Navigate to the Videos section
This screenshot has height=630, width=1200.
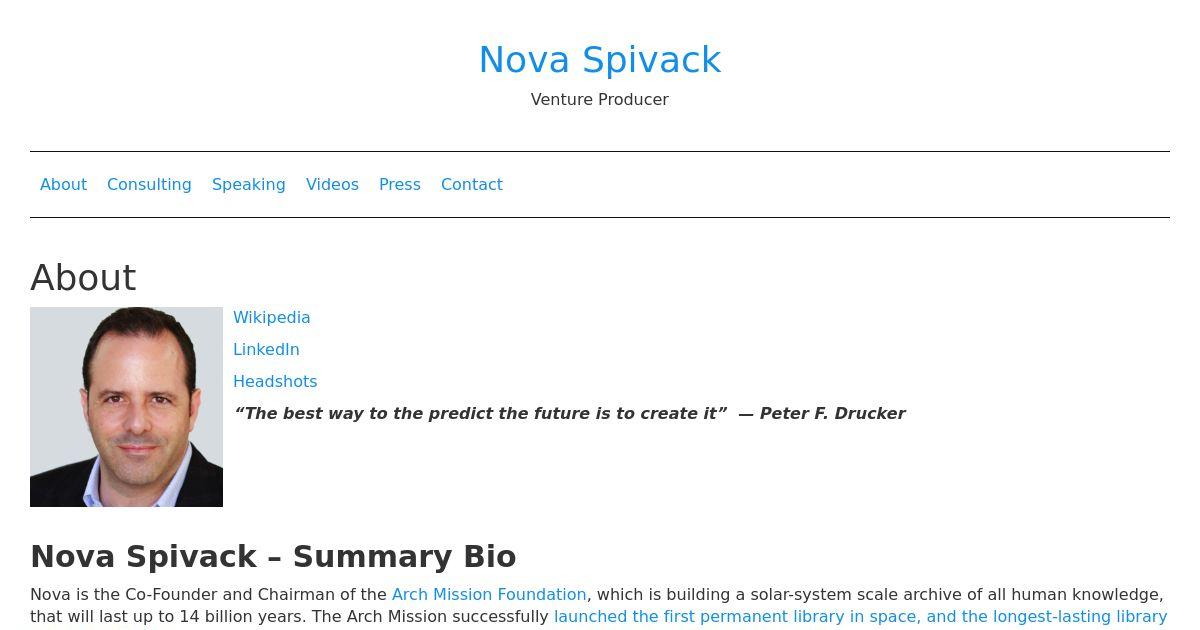332,184
